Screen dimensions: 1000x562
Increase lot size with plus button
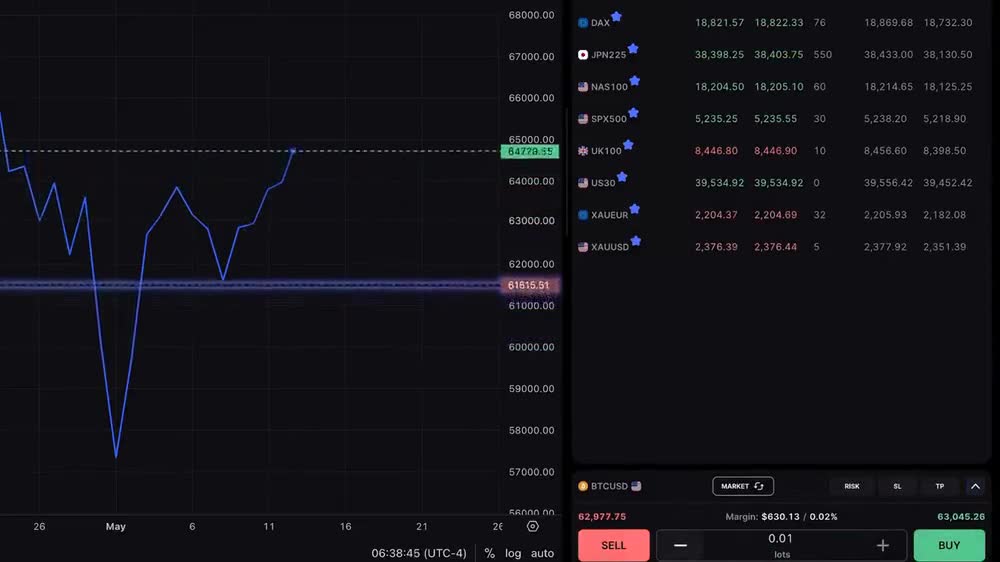click(883, 545)
